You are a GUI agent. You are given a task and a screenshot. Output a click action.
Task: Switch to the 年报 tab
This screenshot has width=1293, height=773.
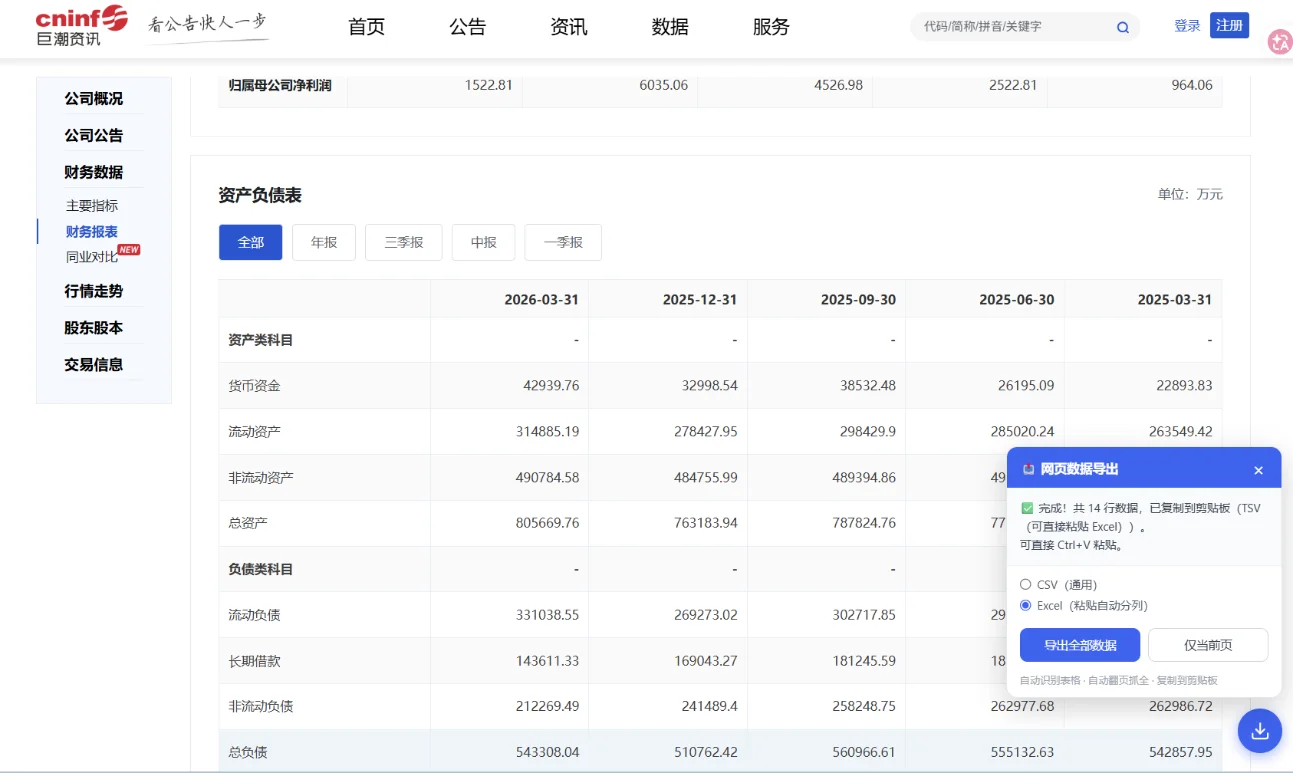tap(324, 242)
